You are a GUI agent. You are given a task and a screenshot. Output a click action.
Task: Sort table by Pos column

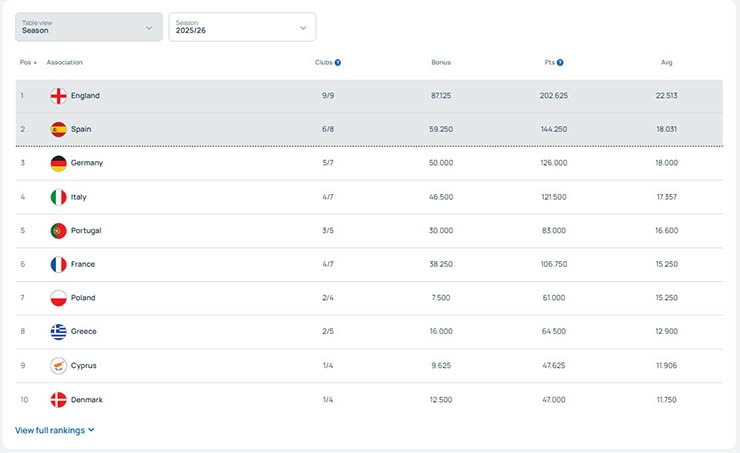pos(28,63)
